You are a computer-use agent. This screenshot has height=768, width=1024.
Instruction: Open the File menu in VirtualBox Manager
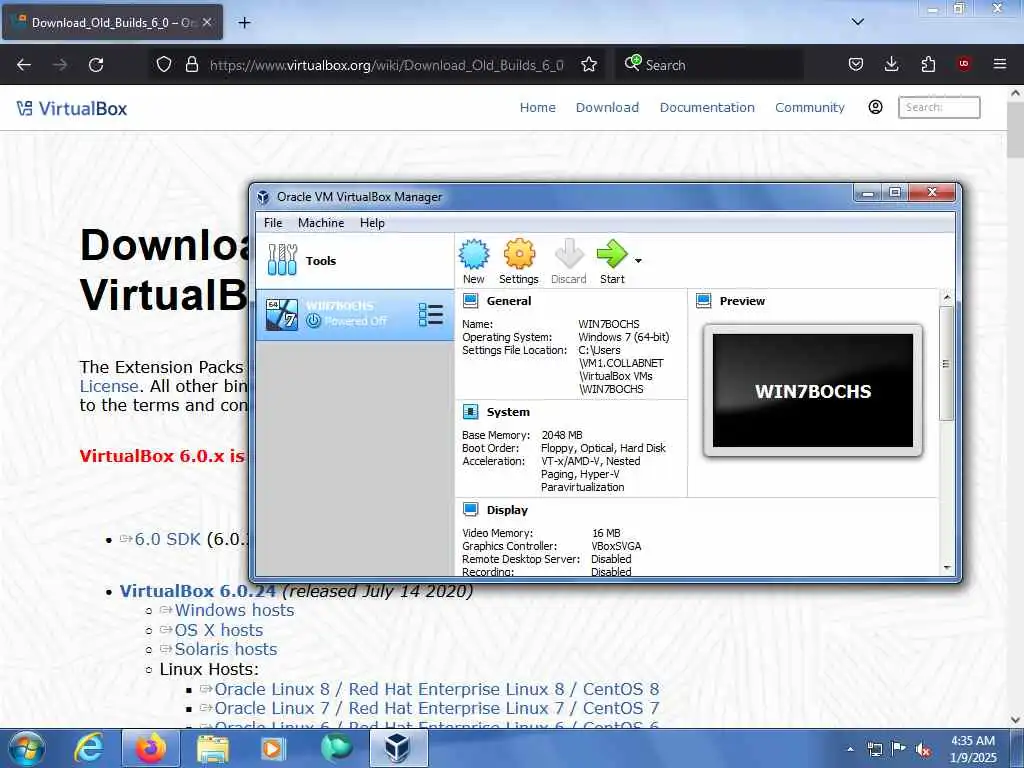273,223
